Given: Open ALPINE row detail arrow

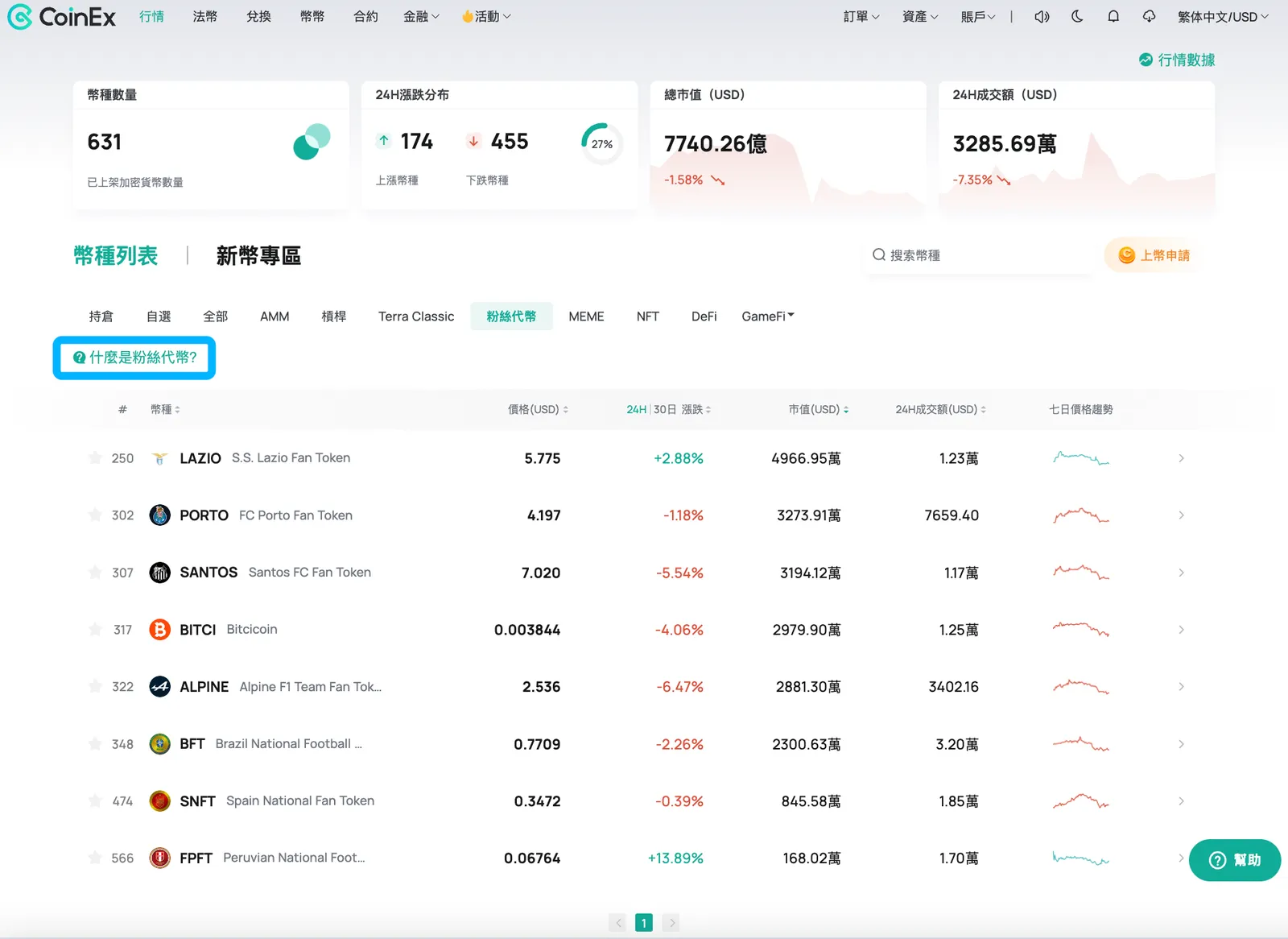Looking at the screenshot, I should pyautogui.click(x=1181, y=687).
